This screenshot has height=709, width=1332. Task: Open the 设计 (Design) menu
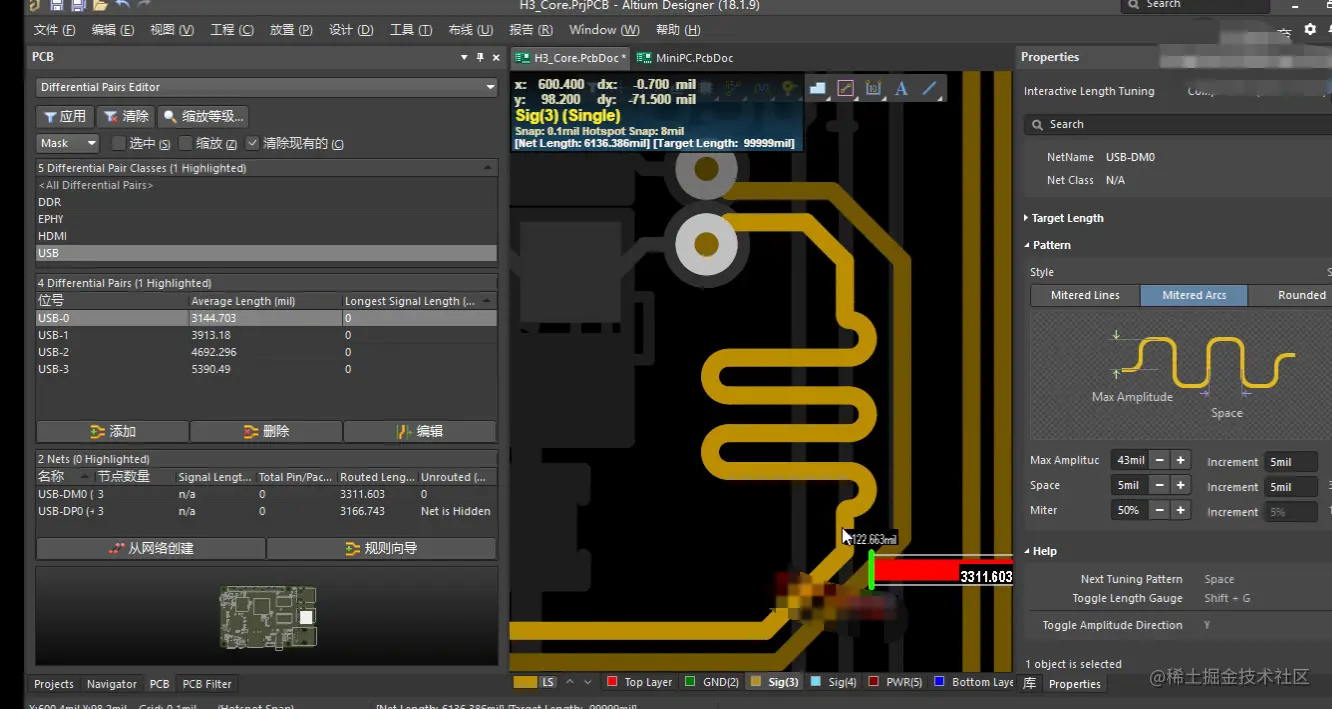[x=351, y=30]
